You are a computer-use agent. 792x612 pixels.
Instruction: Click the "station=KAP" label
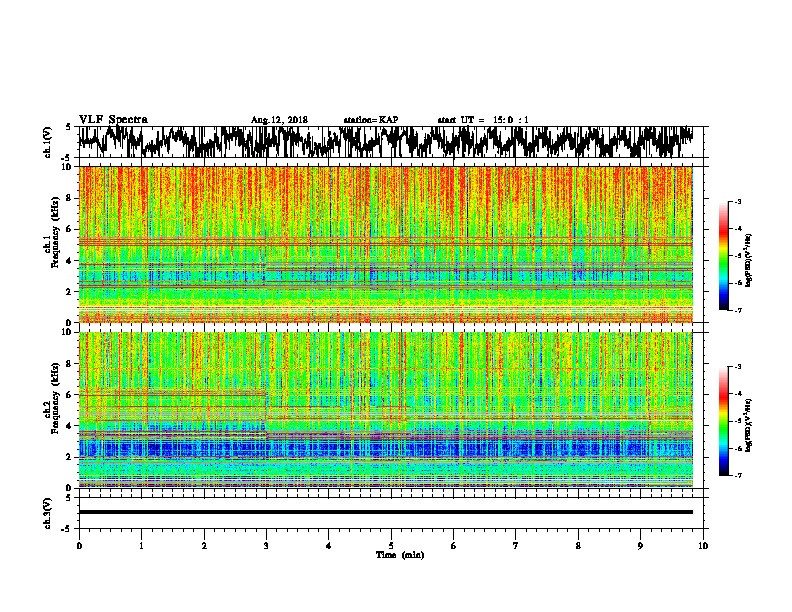[x=371, y=120]
